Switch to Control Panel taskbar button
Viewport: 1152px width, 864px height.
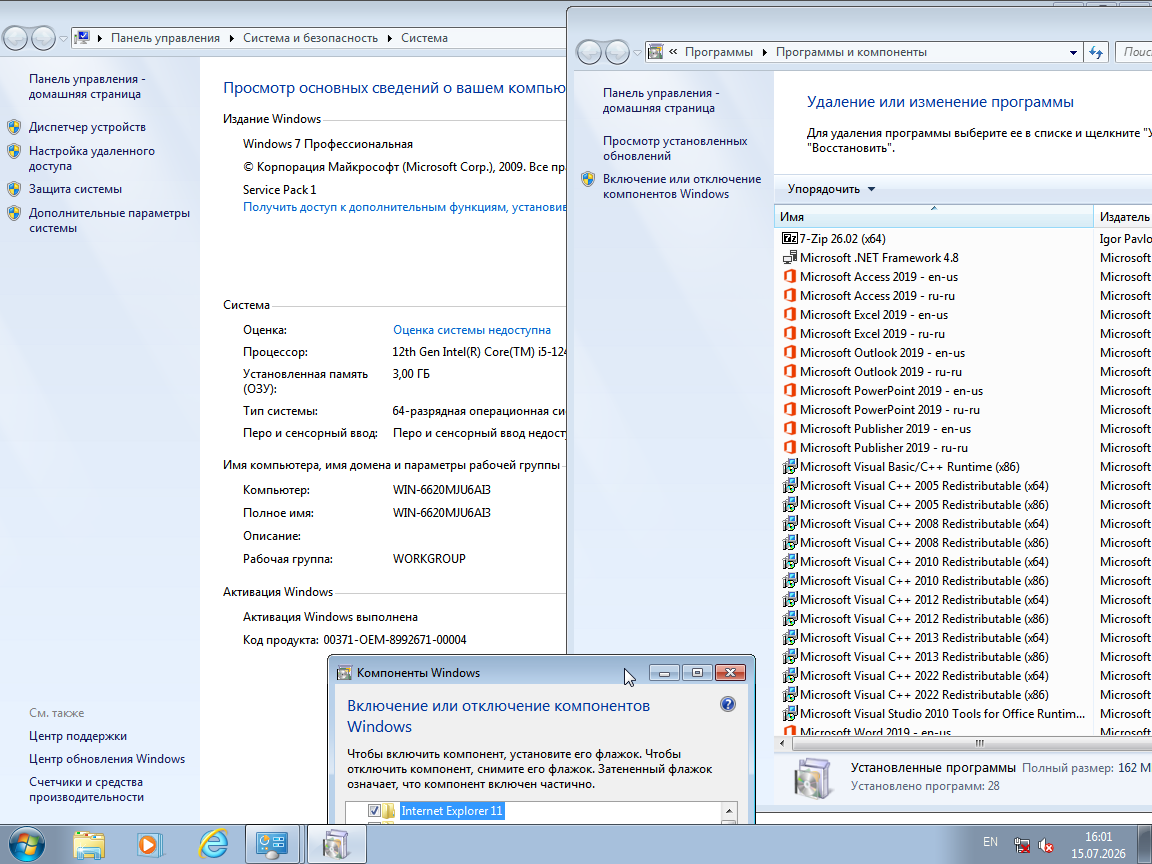272,844
